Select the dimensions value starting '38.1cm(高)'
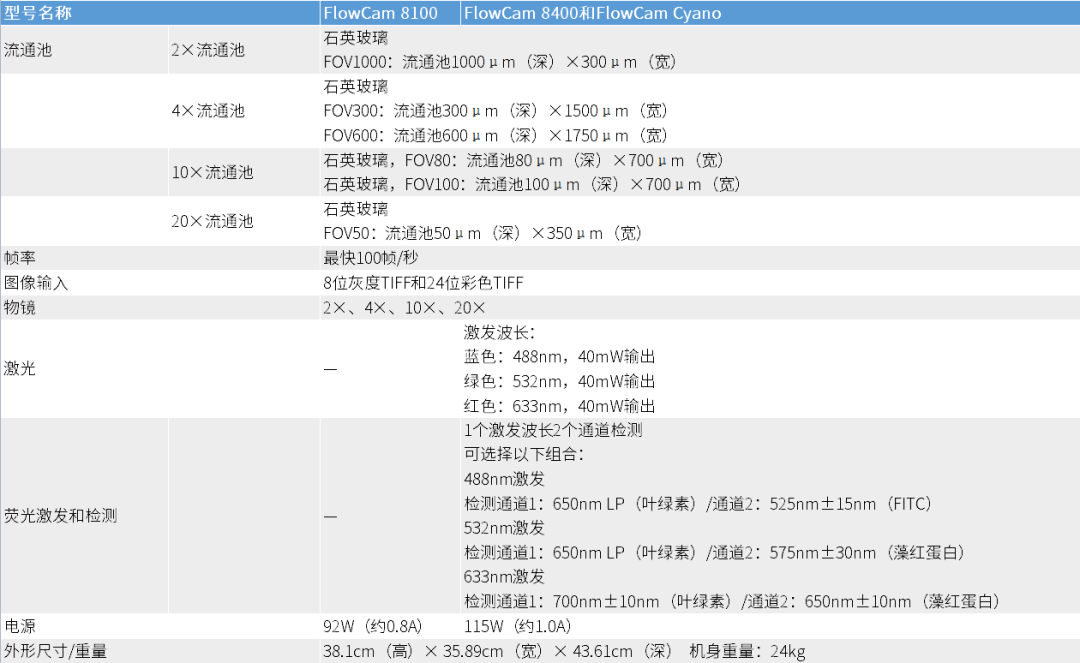This screenshot has height=663, width=1080. pos(564,651)
